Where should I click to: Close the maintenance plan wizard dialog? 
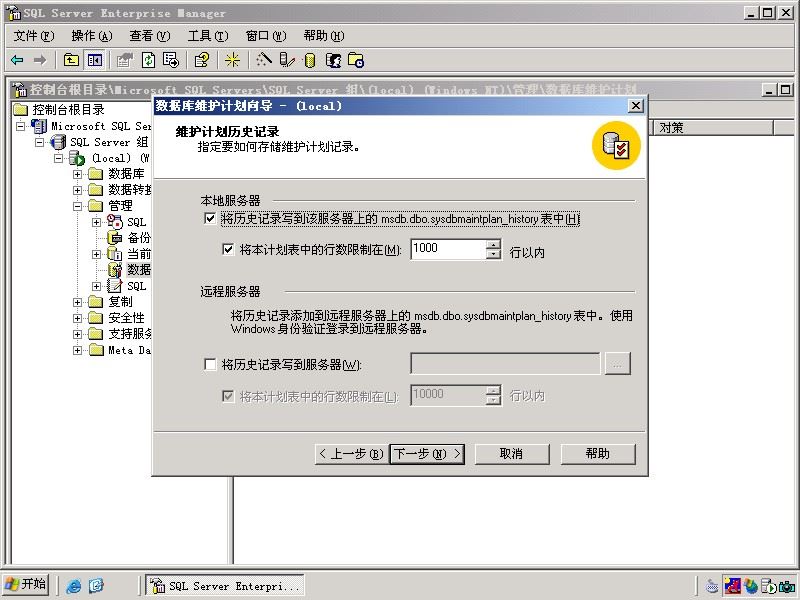pos(635,106)
